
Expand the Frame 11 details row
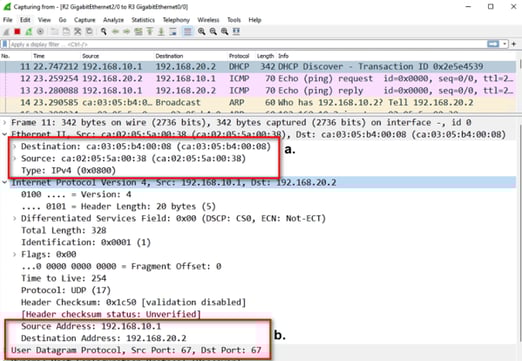coord(5,123)
